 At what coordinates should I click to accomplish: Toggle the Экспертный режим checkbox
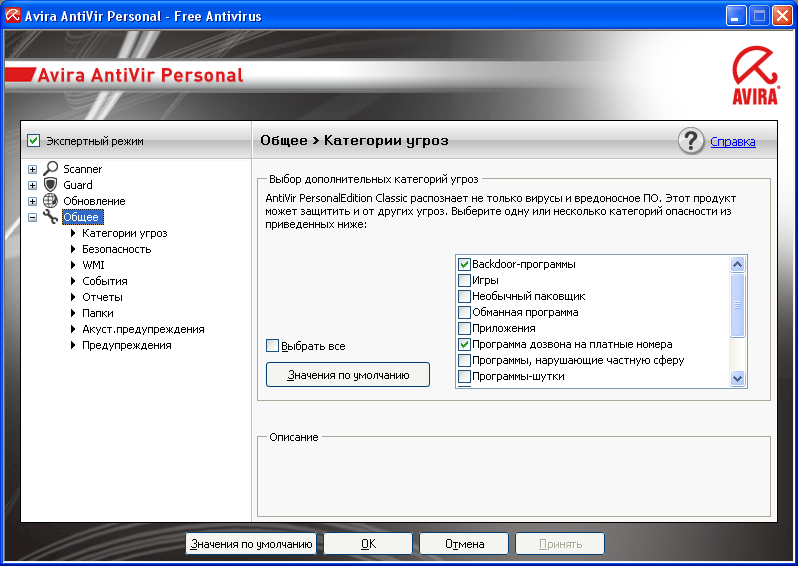[34, 140]
